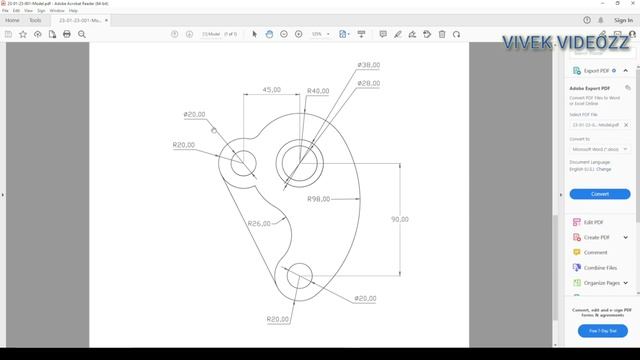
Task: Open the View menu
Action: point(29,11)
